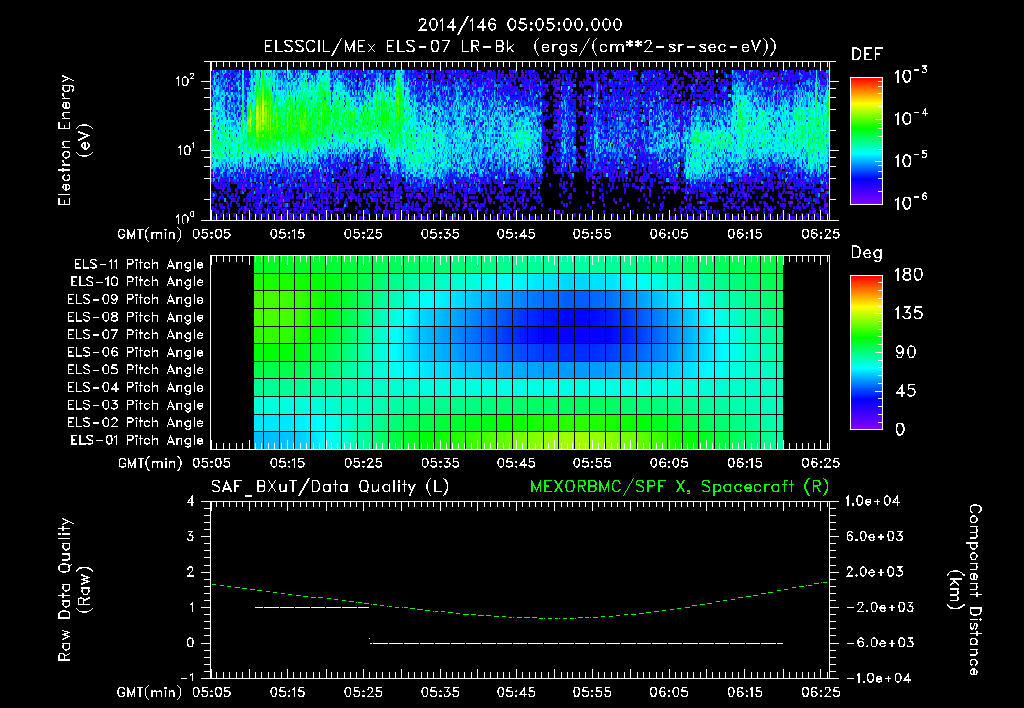Click the 'ELS-10 Pitch Angle' row label
The width and height of the screenshot is (1024, 708).
[x=136, y=282]
